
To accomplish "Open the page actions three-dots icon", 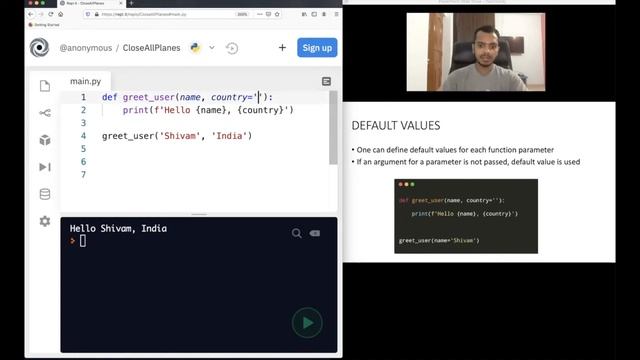I will (x=260, y=14).
